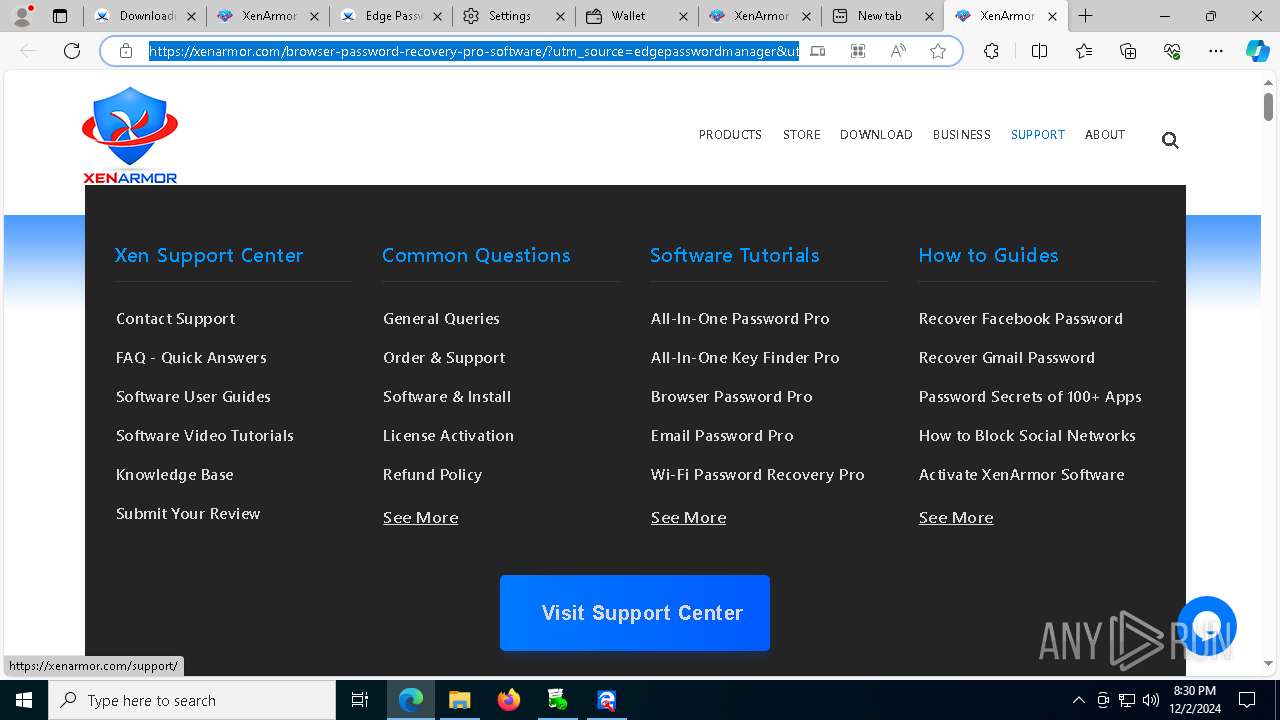Open Browser Password Pro tutorial

click(x=732, y=397)
